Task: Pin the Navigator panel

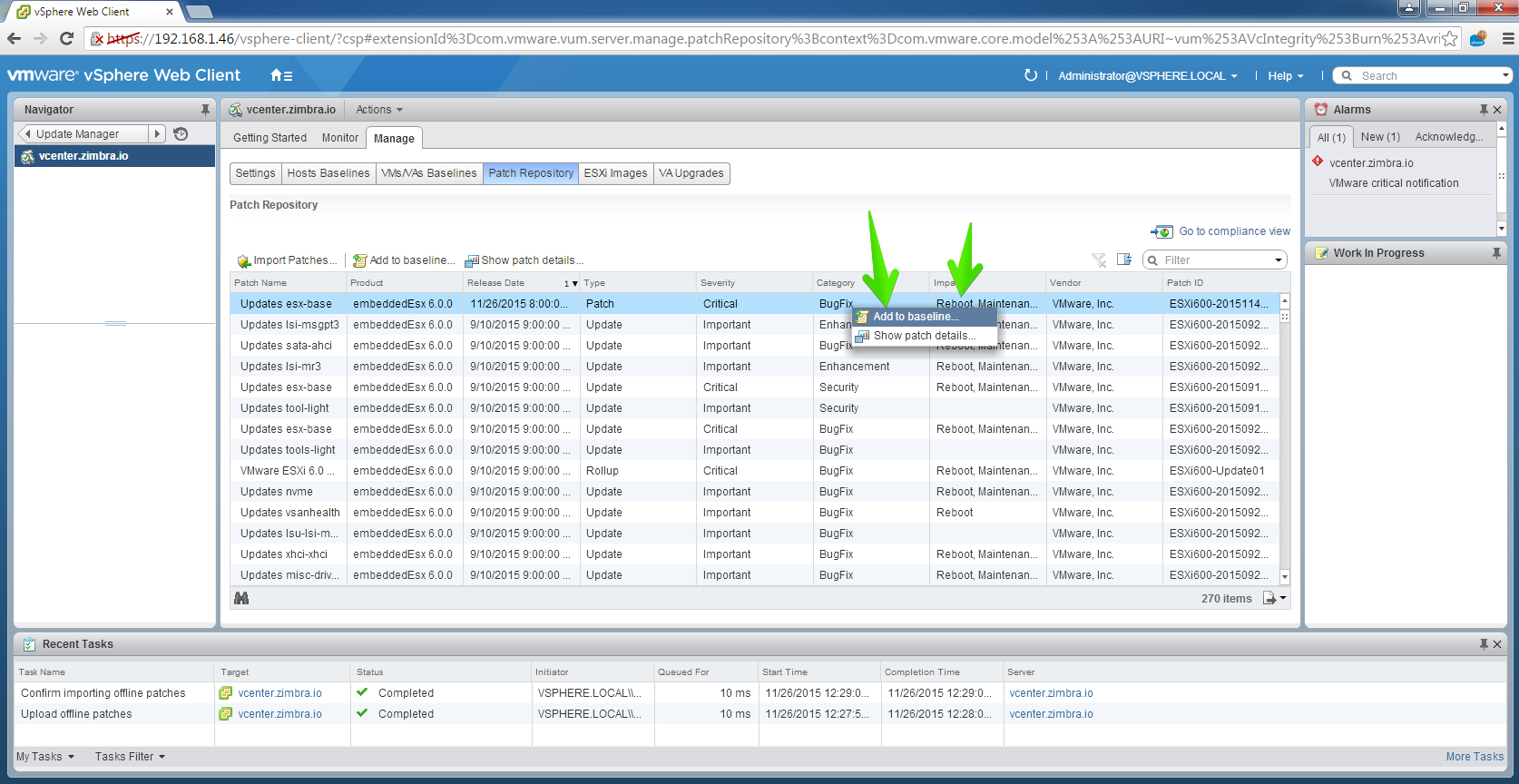Action: pos(205,109)
